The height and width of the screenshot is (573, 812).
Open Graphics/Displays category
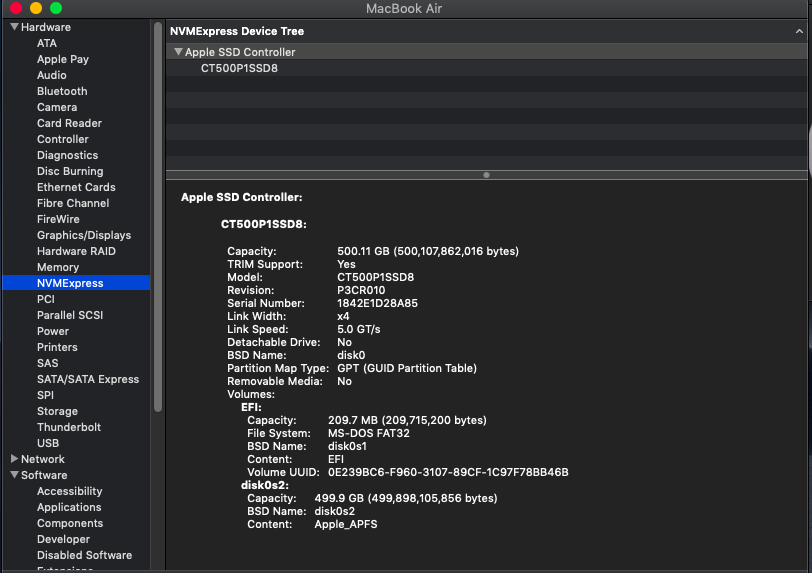pyautogui.click(x=84, y=236)
